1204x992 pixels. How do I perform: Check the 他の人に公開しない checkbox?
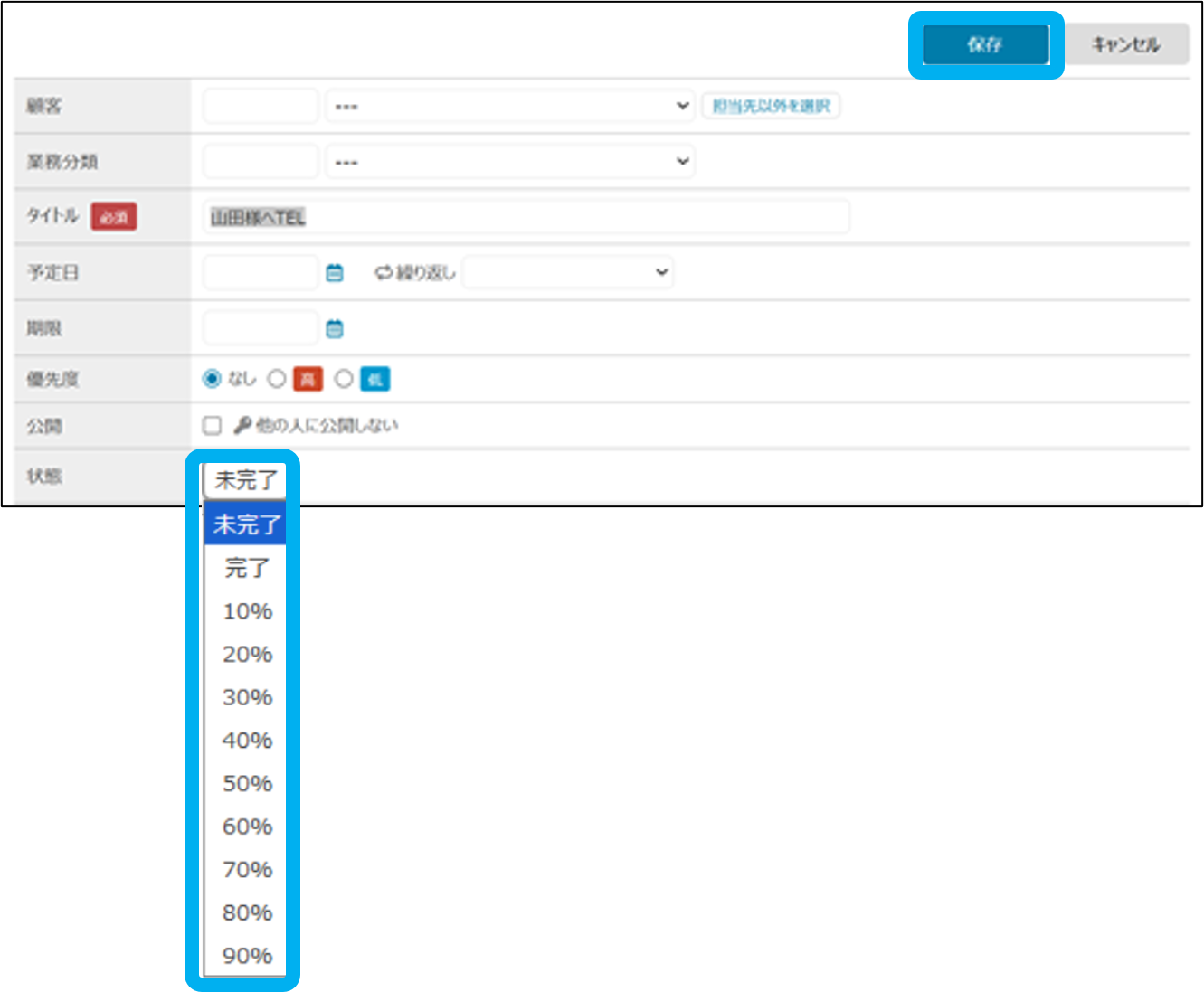coord(213,426)
